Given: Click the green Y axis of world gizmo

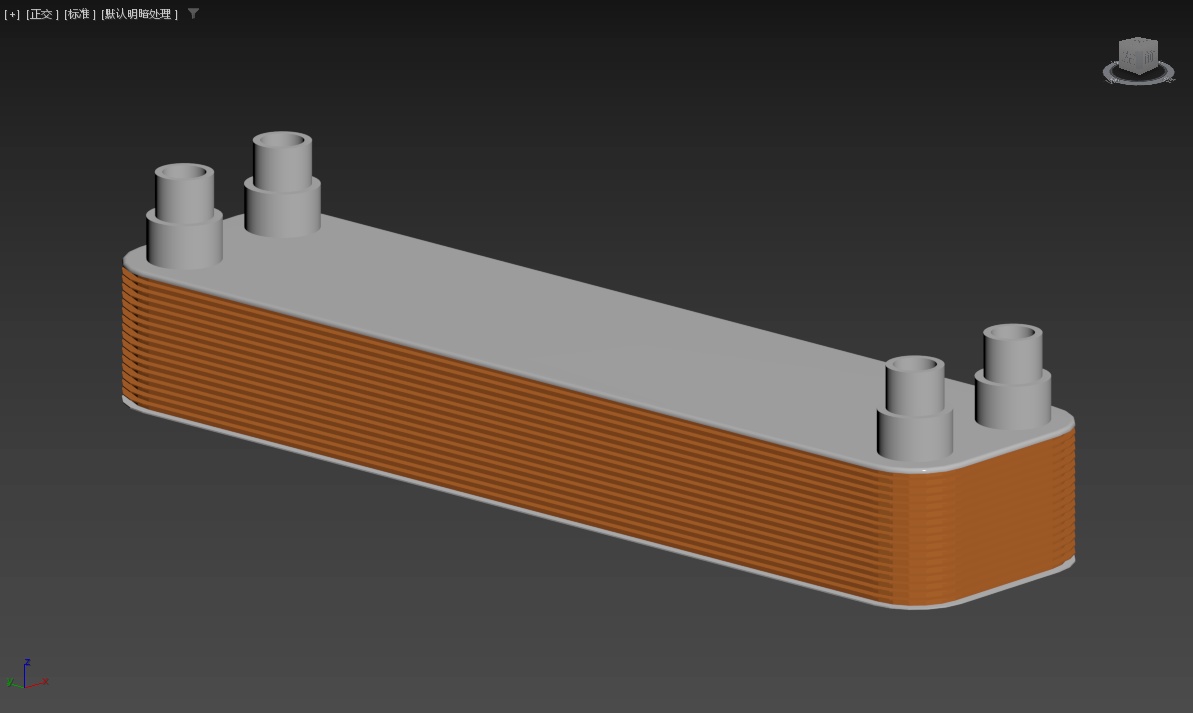Looking at the screenshot, I should tap(11, 683).
